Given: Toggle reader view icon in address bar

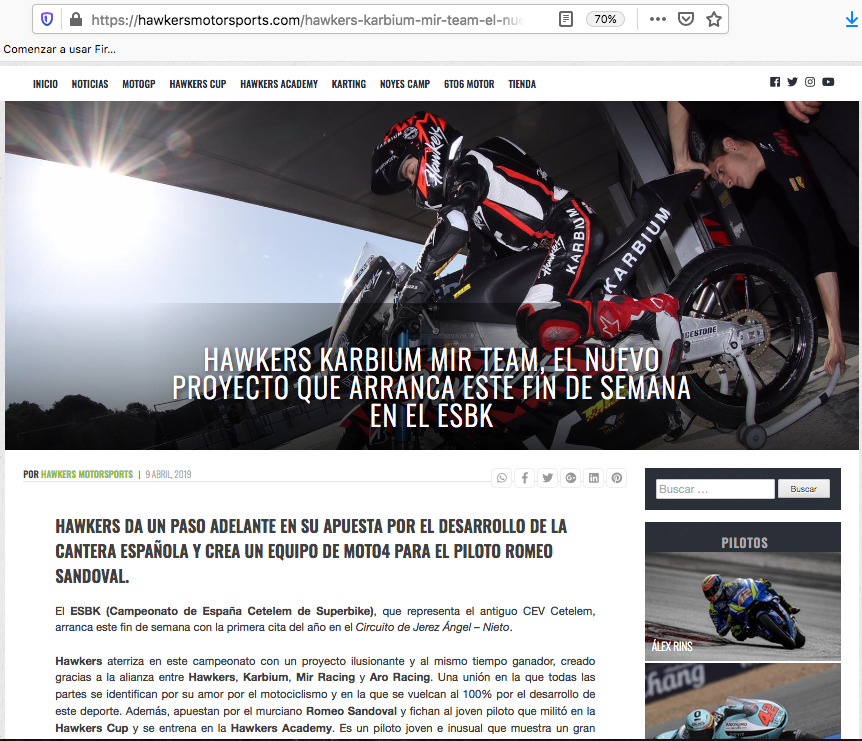Looking at the screenshot, I should pyautogui.click(x=565, y=19).
